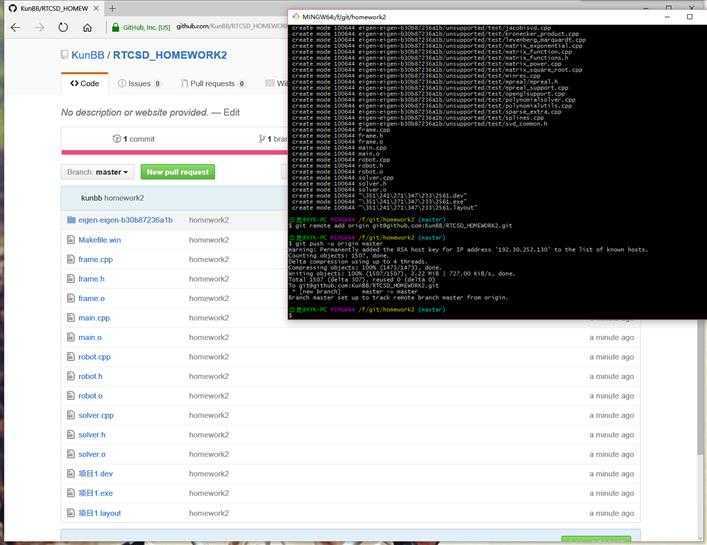707x545 pixels.
Task: Click file icon next to 项目1.exe
Action: 71,493
